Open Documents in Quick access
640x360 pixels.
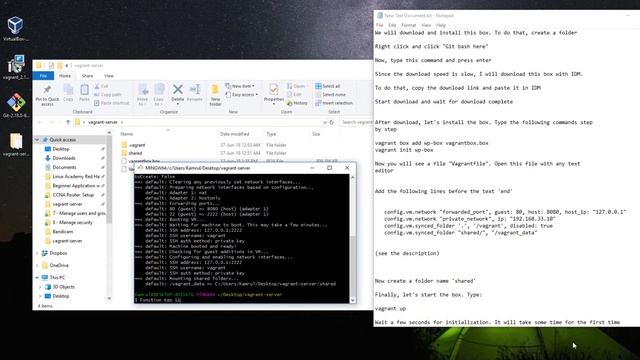point(64,167)
